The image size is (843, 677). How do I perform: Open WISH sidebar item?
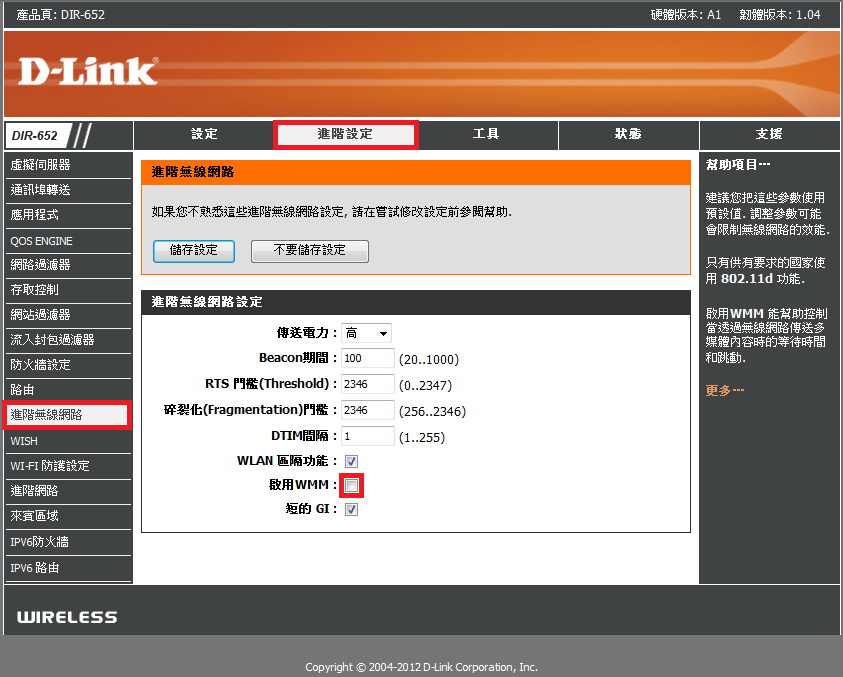pyautogui.click(x=68, y=441)
